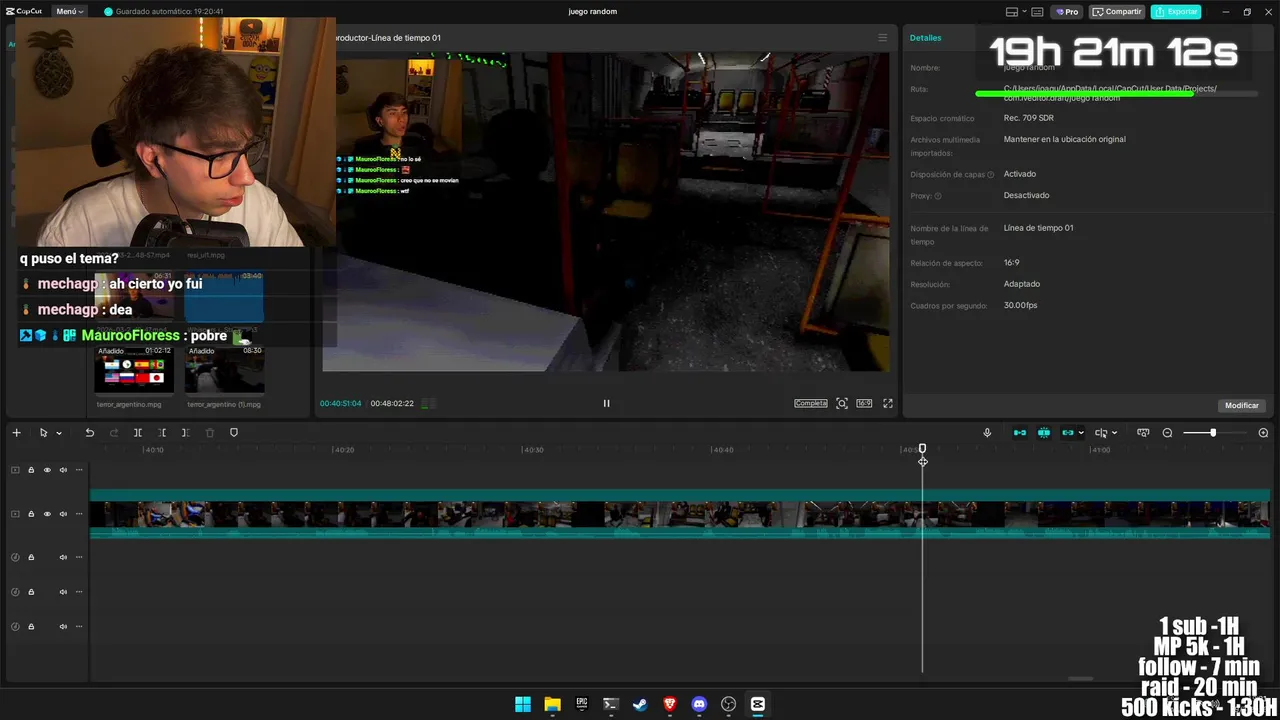This screenshot has width=1280, height=720.
Task: Trim the clip's left side at the playhead
Action: tap(162, 433)
